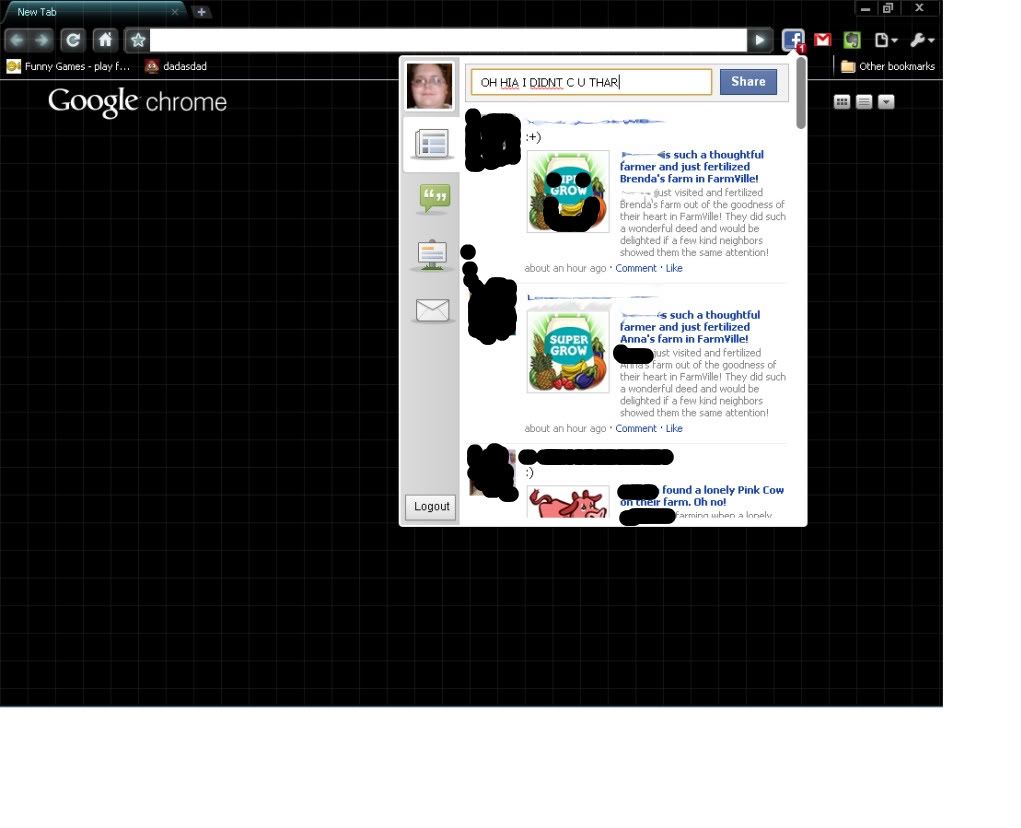
Task: Open the quote bubble tab in Facebook popup
Action: (x=434, y=198)
